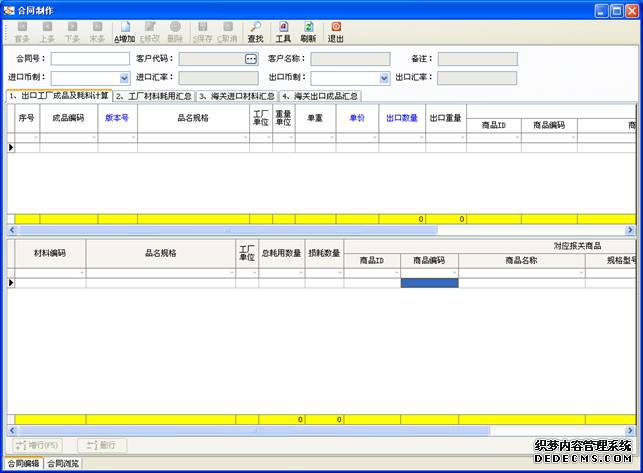Open the 合同浏览 bottom tab
This screenshot has width=643, height=473.
tap(63, 464)
